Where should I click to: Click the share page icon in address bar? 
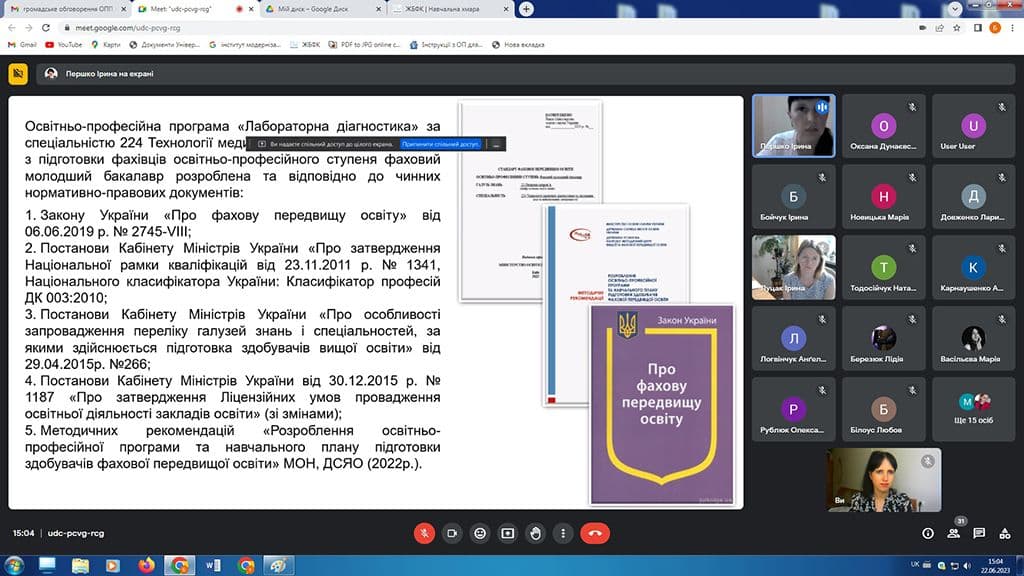click(x=940, y=27)
